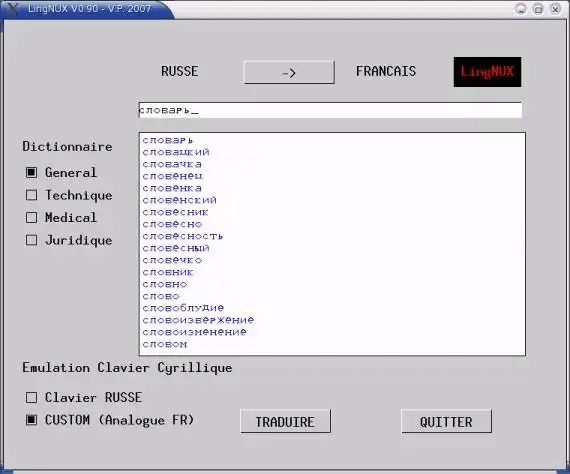Viewport: 570px width, 474px height.
Task: Click the RUSSE source language label
Action: pos(180,71)
